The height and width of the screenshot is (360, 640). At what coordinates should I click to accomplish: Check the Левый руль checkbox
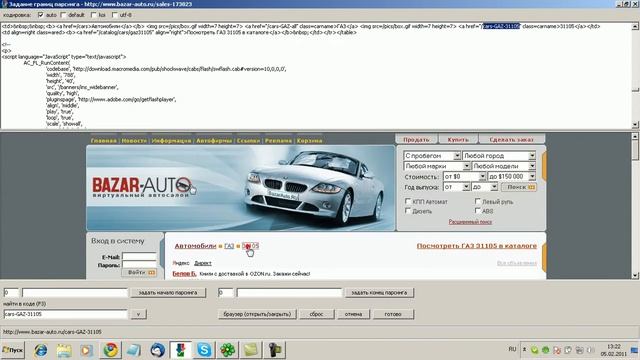click(x=478, y=201)
